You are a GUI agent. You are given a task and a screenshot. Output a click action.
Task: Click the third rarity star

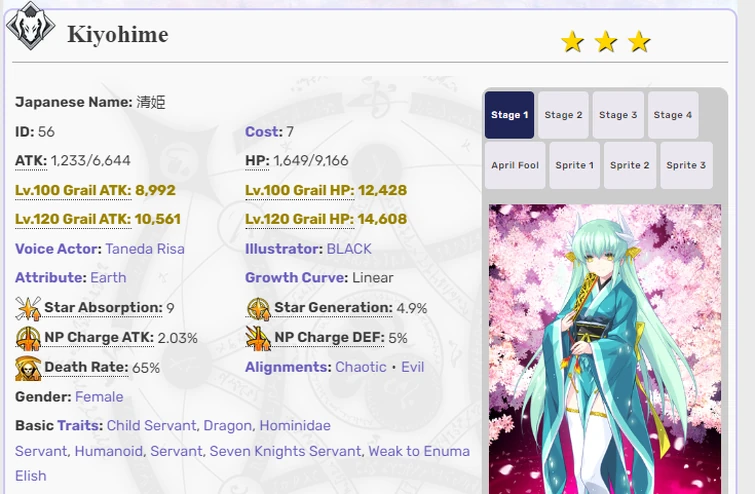(639, 41)
